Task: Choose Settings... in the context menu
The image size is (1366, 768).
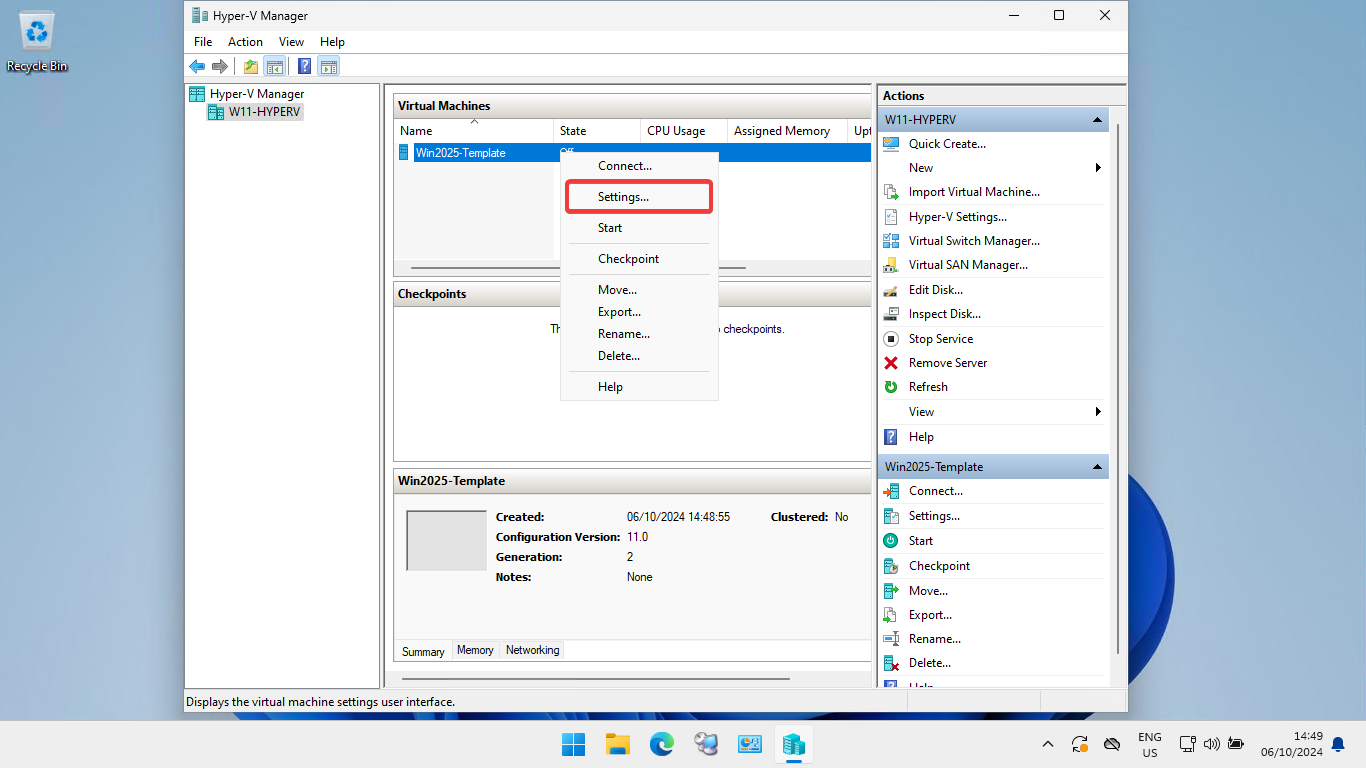Action: point(639,197)
